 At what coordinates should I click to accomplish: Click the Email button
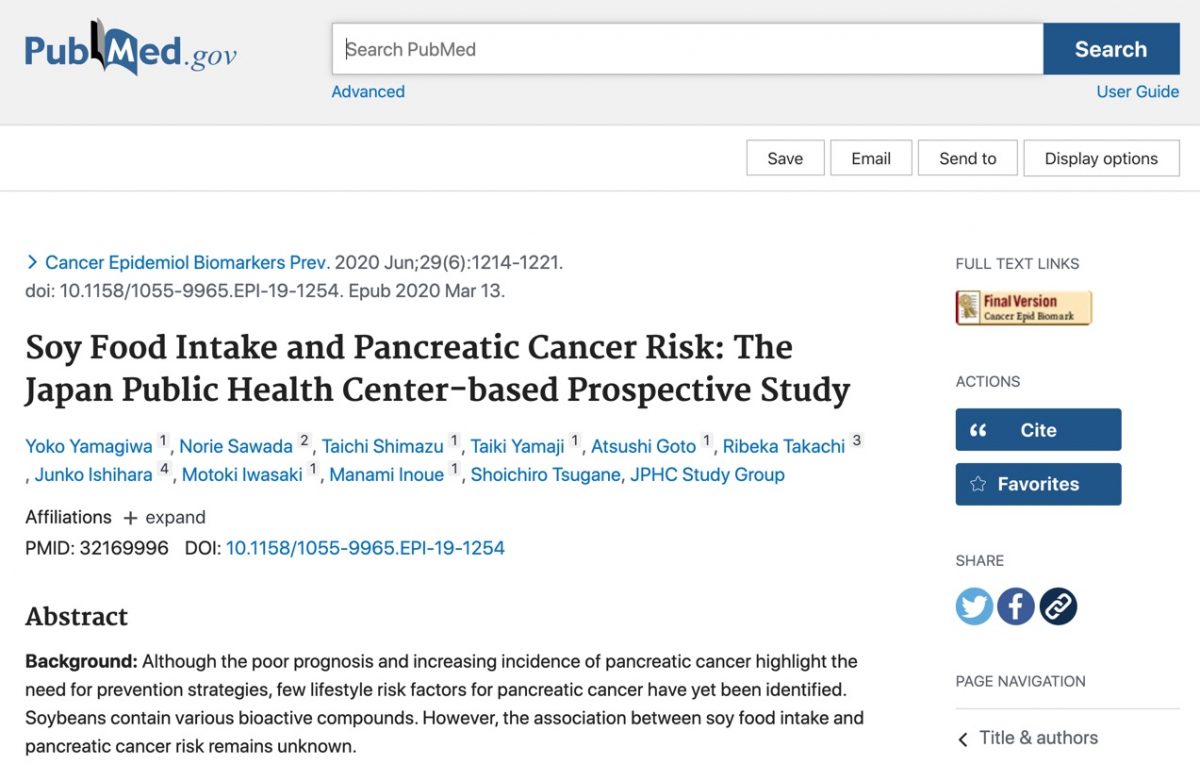pyautogui.click(x=871, y=158)
